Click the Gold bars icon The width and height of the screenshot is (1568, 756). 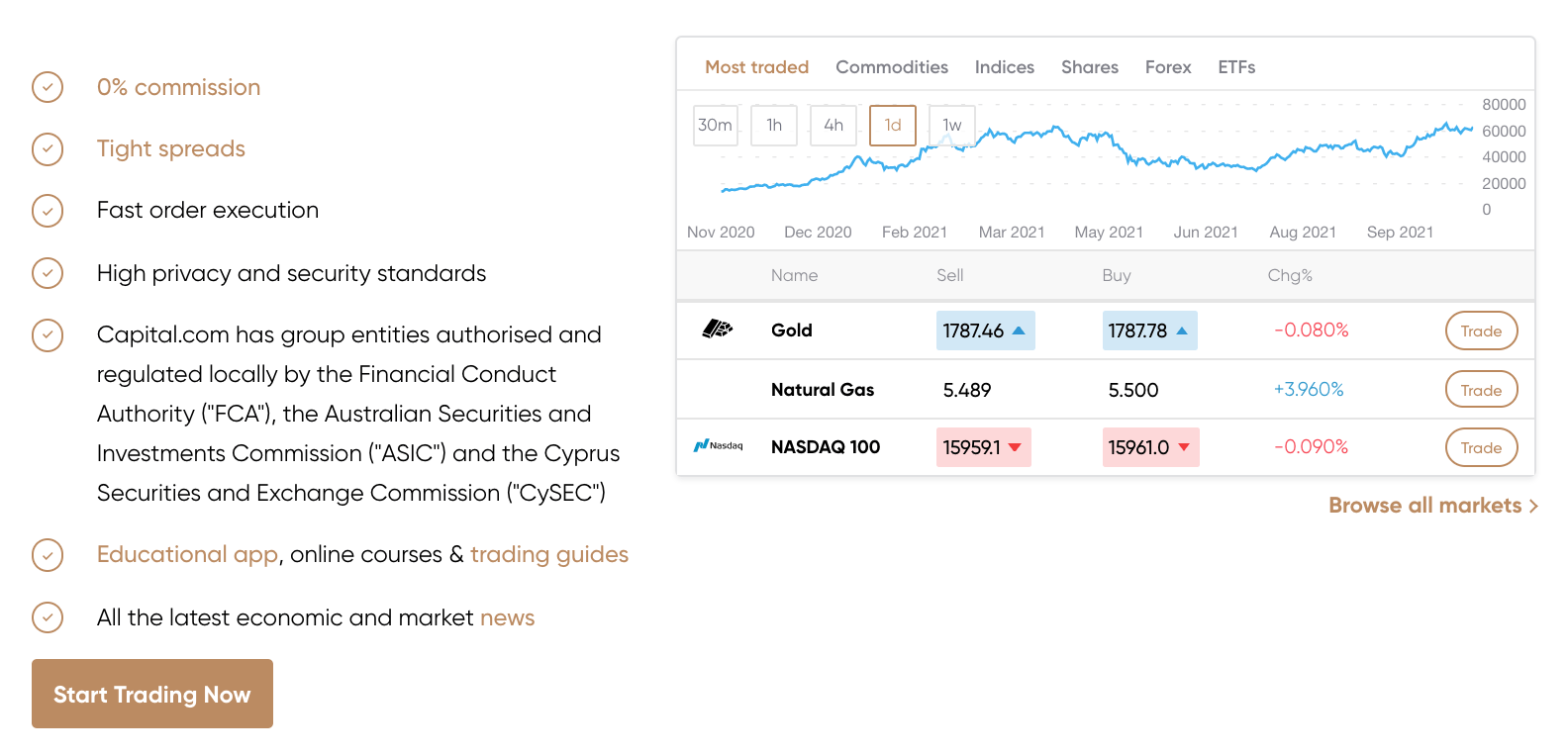718,329
